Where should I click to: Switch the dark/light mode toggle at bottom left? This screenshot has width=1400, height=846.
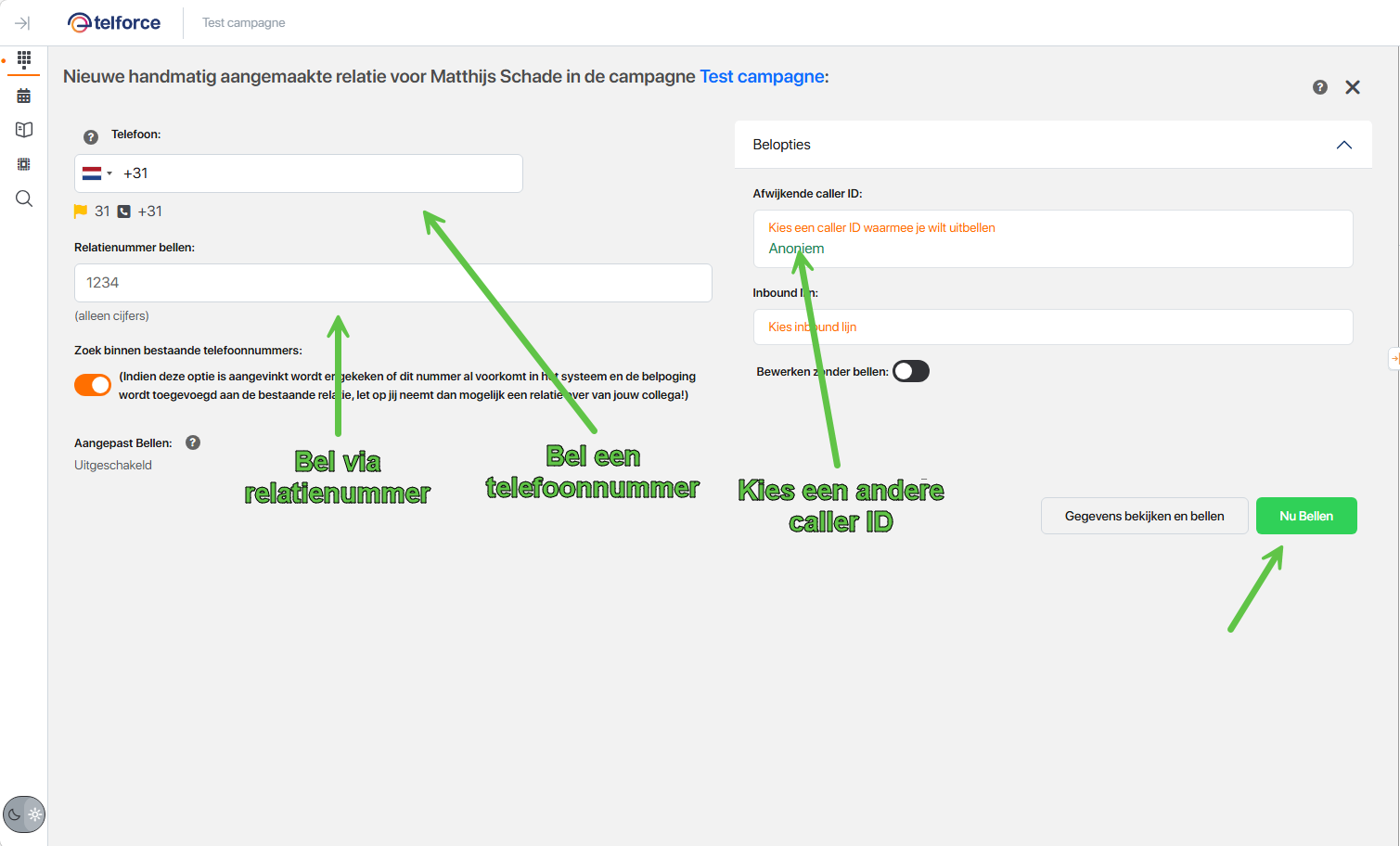[x=23, y=814]
